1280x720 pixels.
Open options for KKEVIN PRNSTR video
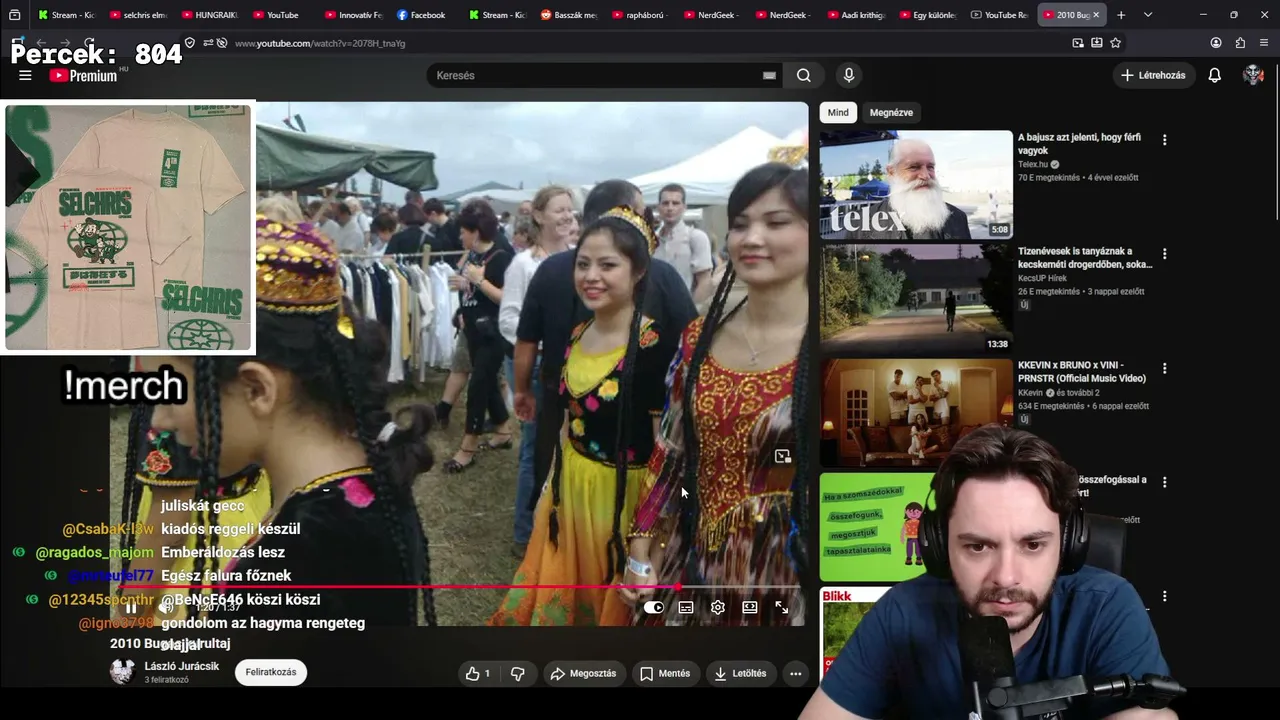pos(1164,368)
